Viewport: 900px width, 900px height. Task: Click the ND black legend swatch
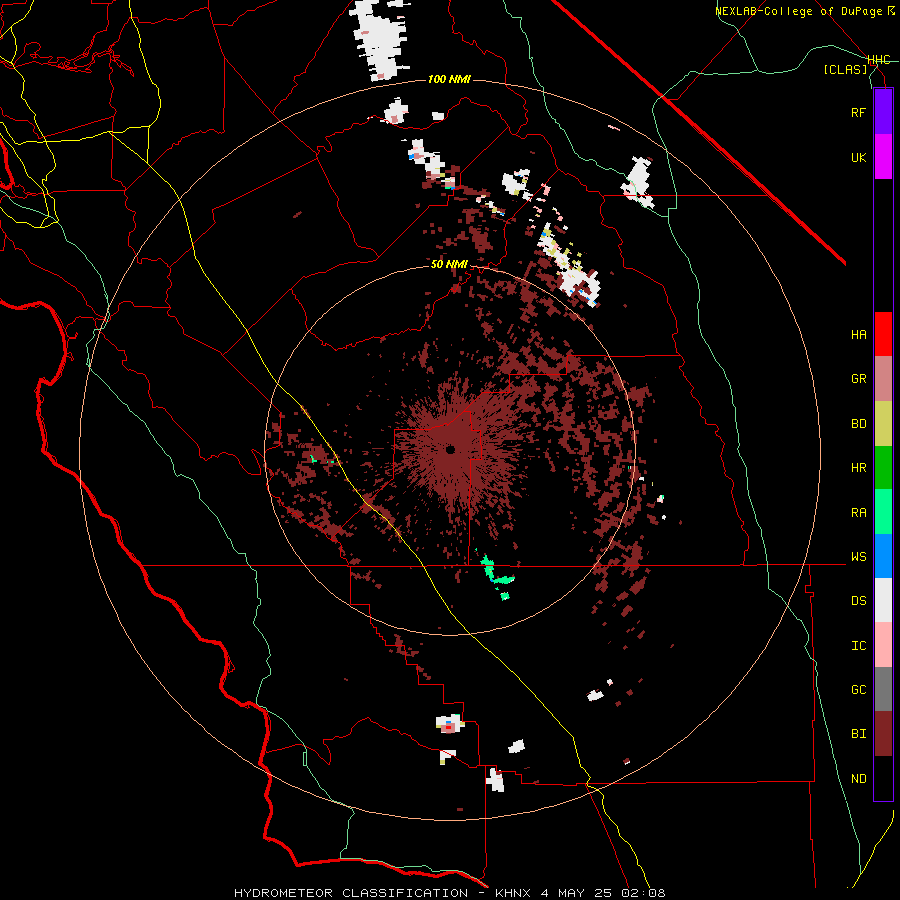tap(883, 778)
